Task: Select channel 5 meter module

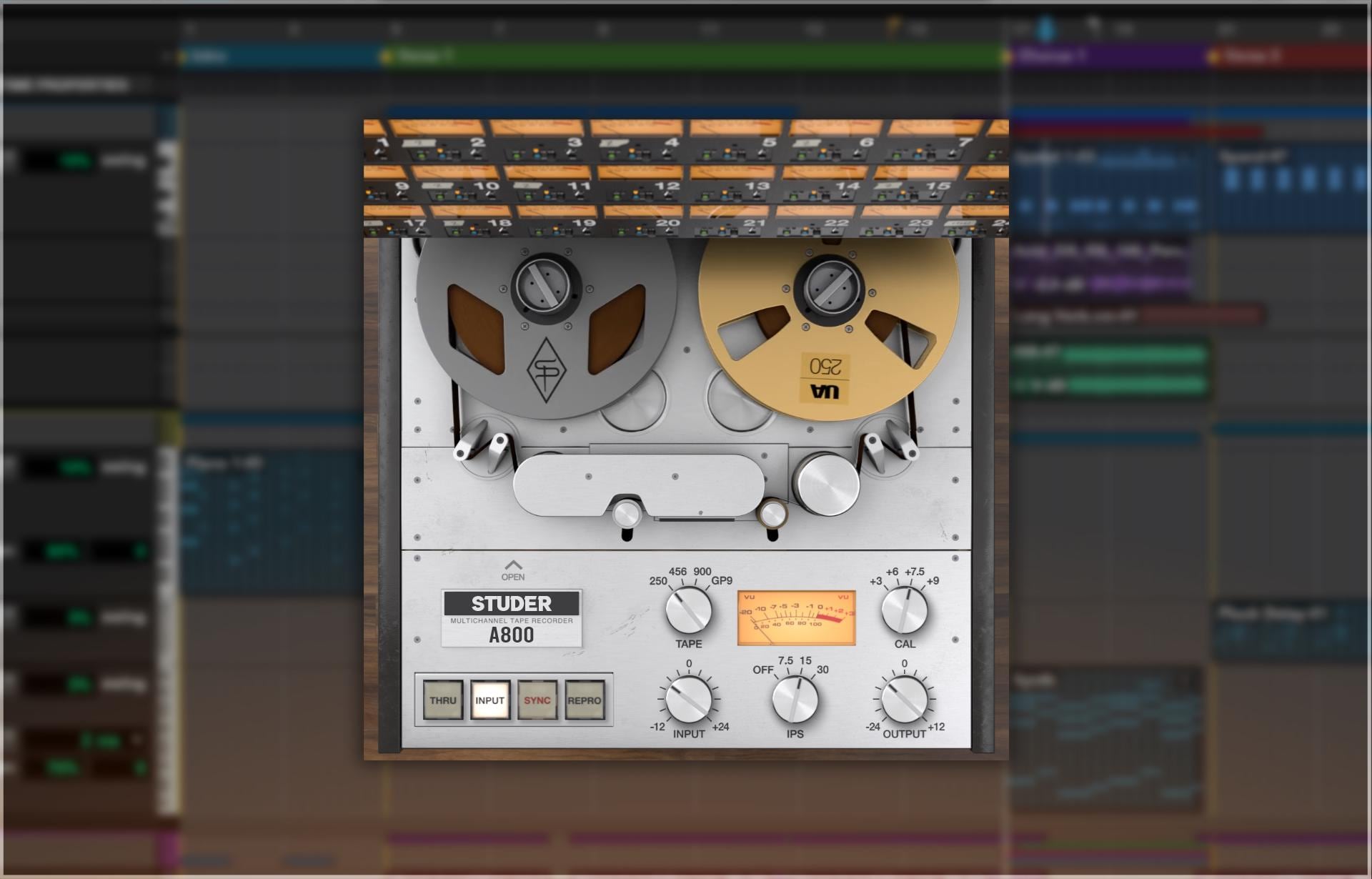Action: 734,141
